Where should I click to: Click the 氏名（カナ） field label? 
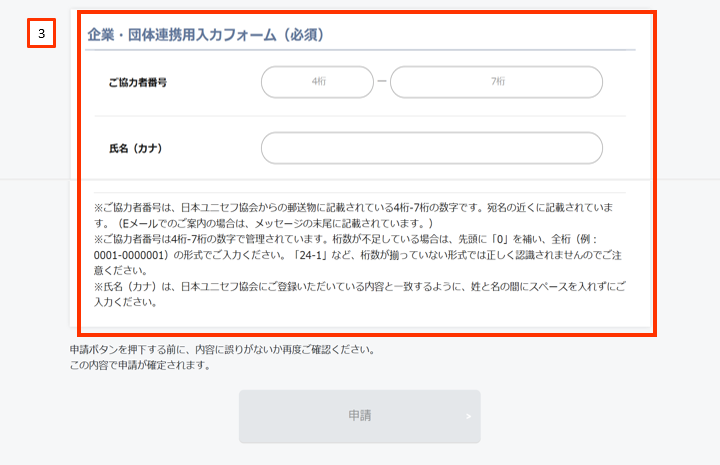tap(135, 149)
